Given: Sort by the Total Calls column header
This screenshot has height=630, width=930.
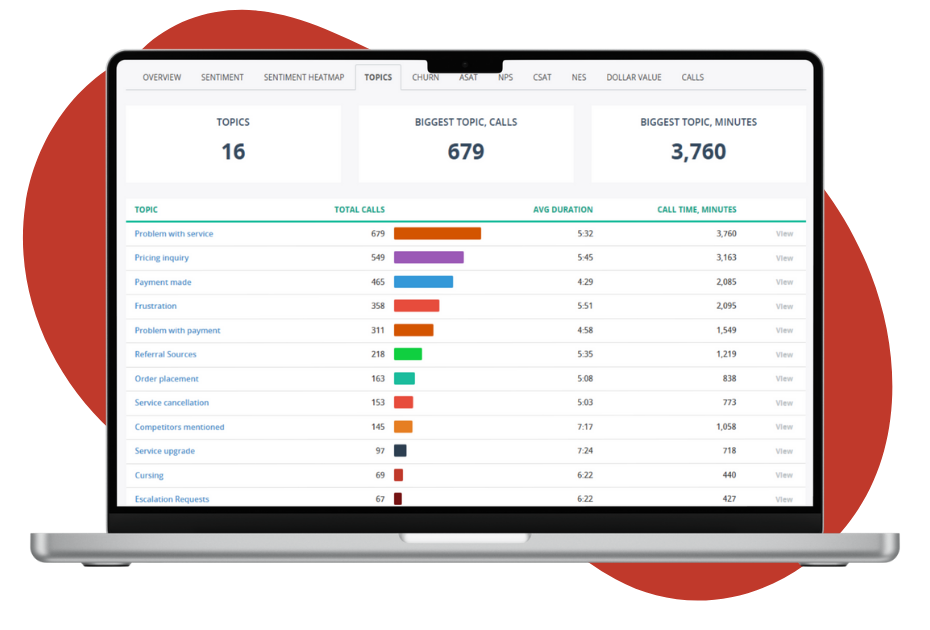Looking at the screenshot, I should click(x=359, y=210).
